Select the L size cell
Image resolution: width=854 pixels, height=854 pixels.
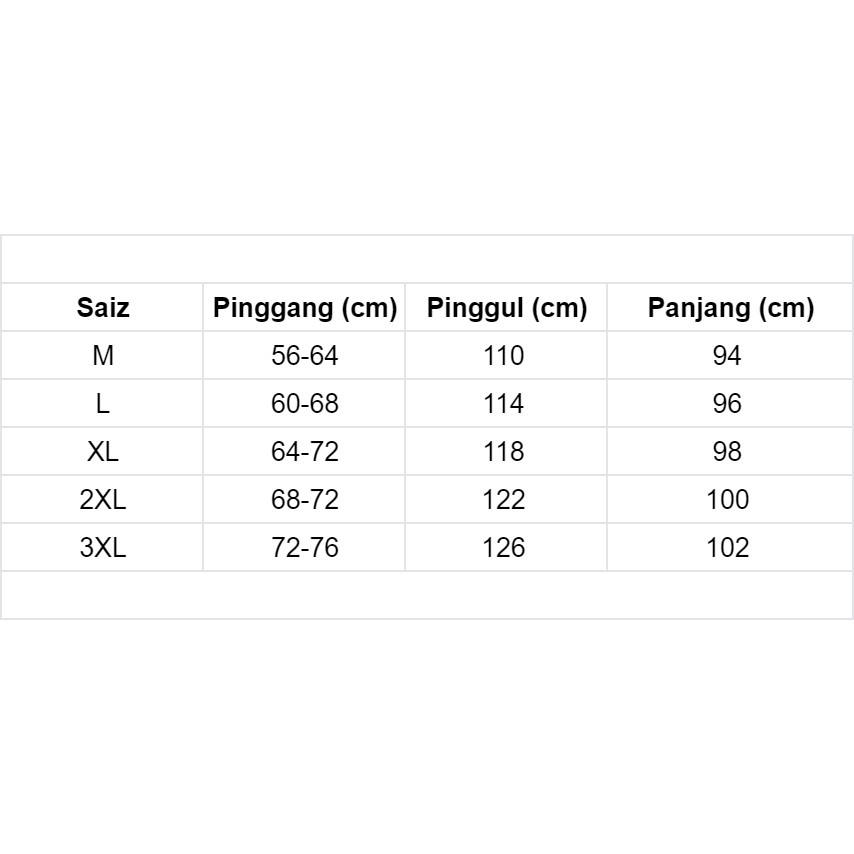pos(103,404)
